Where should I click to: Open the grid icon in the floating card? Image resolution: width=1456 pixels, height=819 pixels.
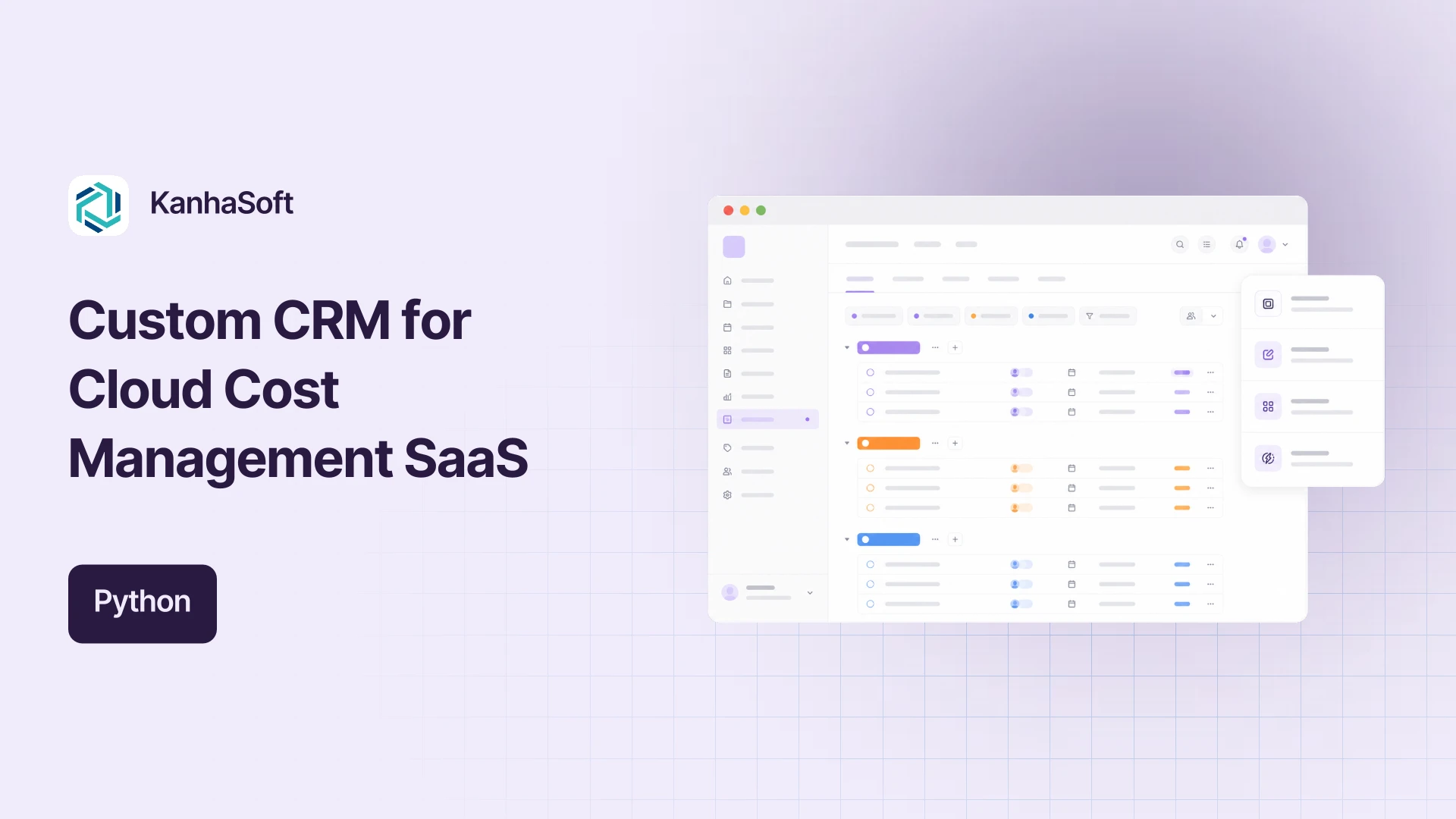1268,407
